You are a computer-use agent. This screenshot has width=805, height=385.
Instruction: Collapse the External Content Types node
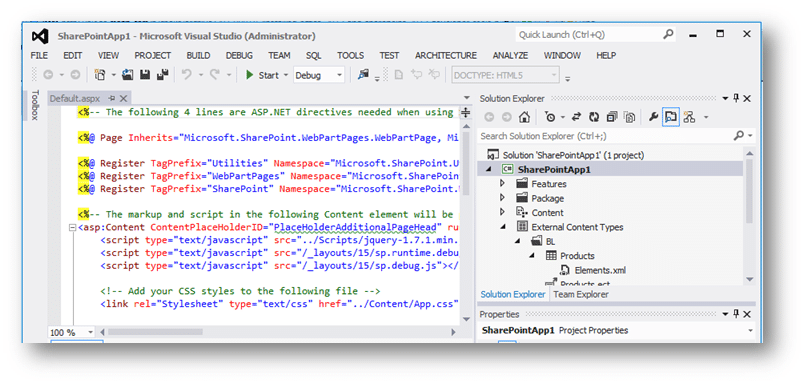click(503, 226)
